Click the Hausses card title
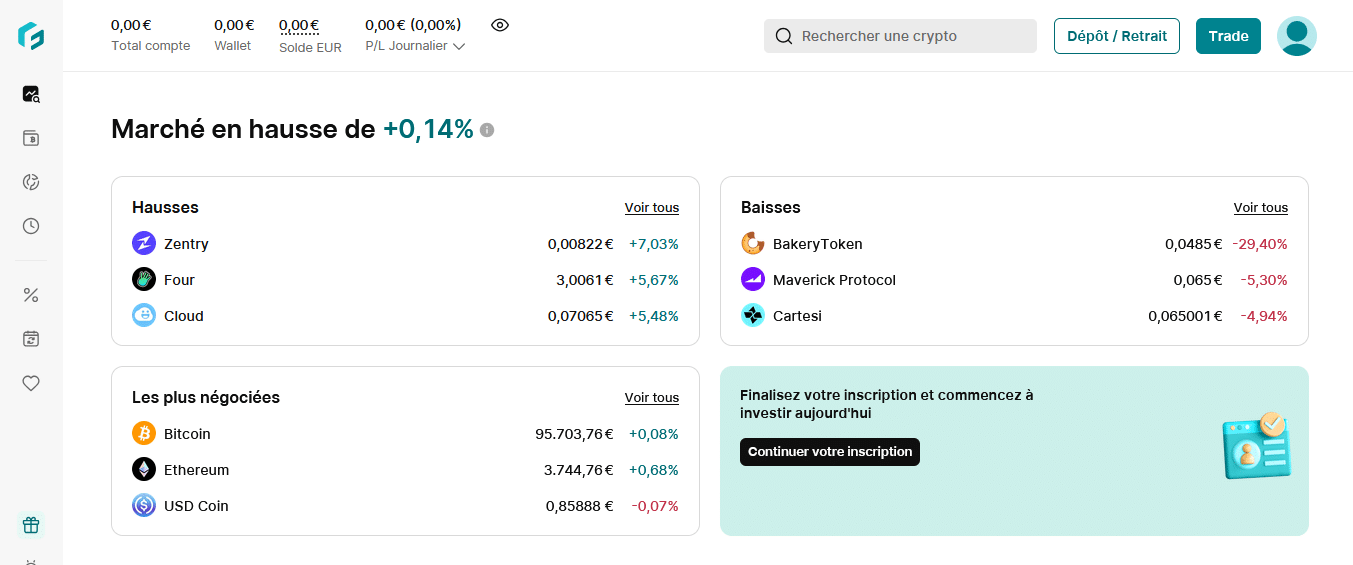Screen dimensions: 1353x565 coord(165,208)
